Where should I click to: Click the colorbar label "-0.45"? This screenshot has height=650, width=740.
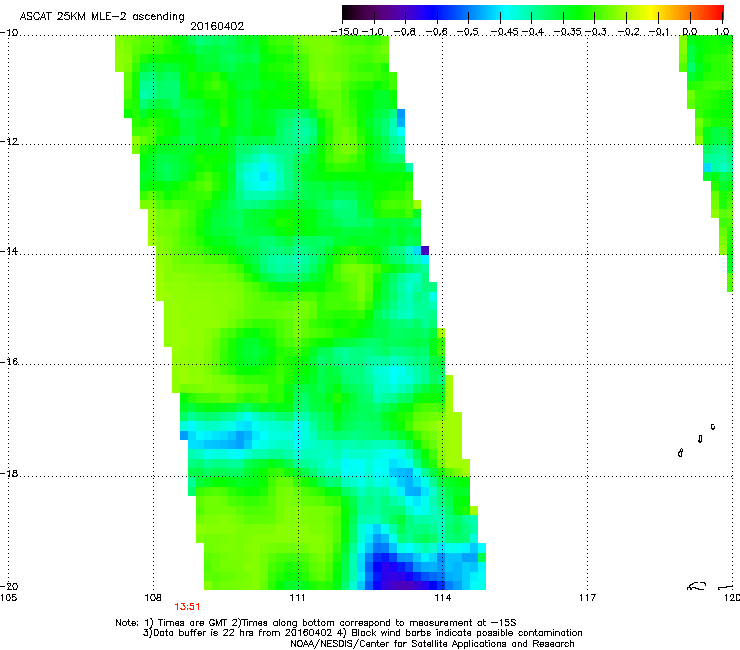505,32
